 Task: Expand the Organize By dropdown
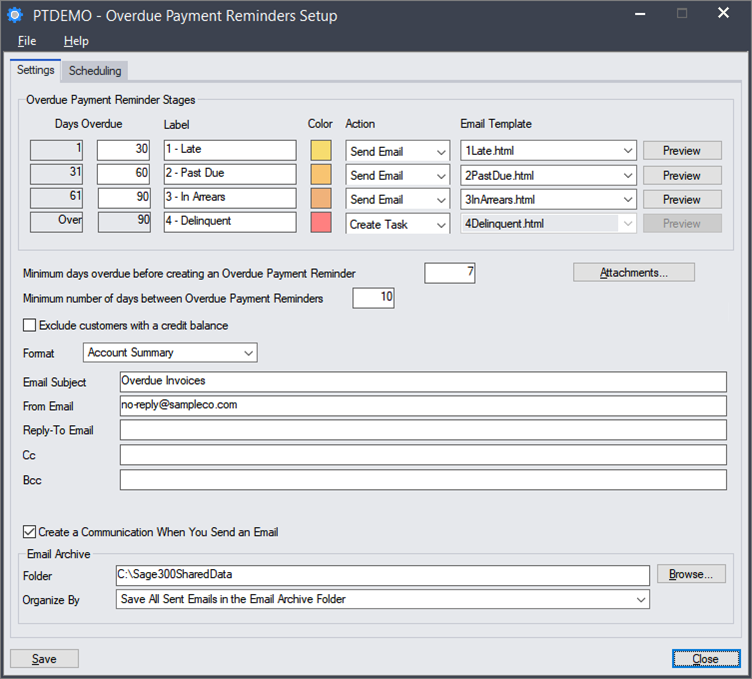click(639, 600)
